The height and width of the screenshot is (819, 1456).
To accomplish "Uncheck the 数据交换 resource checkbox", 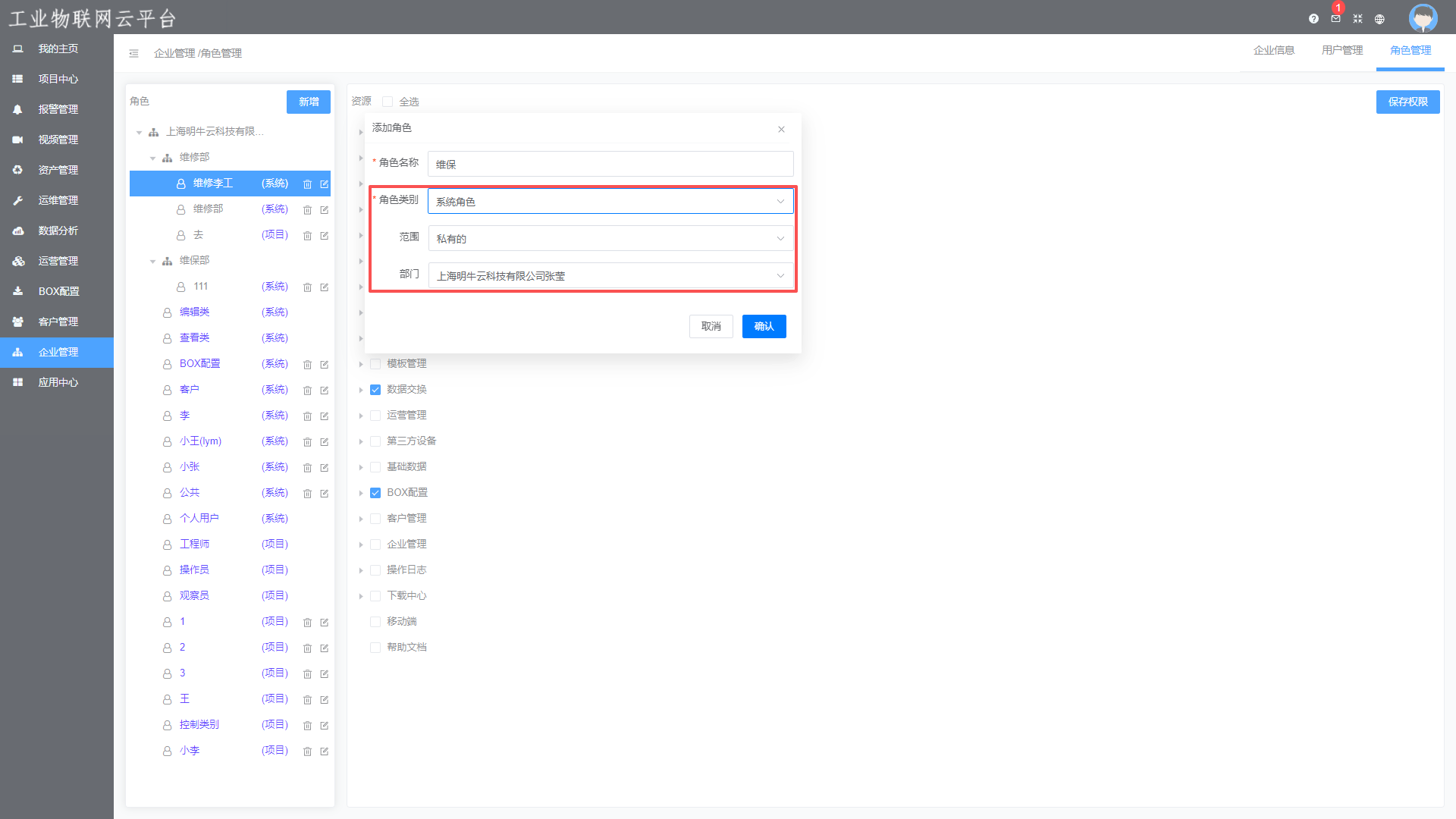I will [x=375, y=390].
